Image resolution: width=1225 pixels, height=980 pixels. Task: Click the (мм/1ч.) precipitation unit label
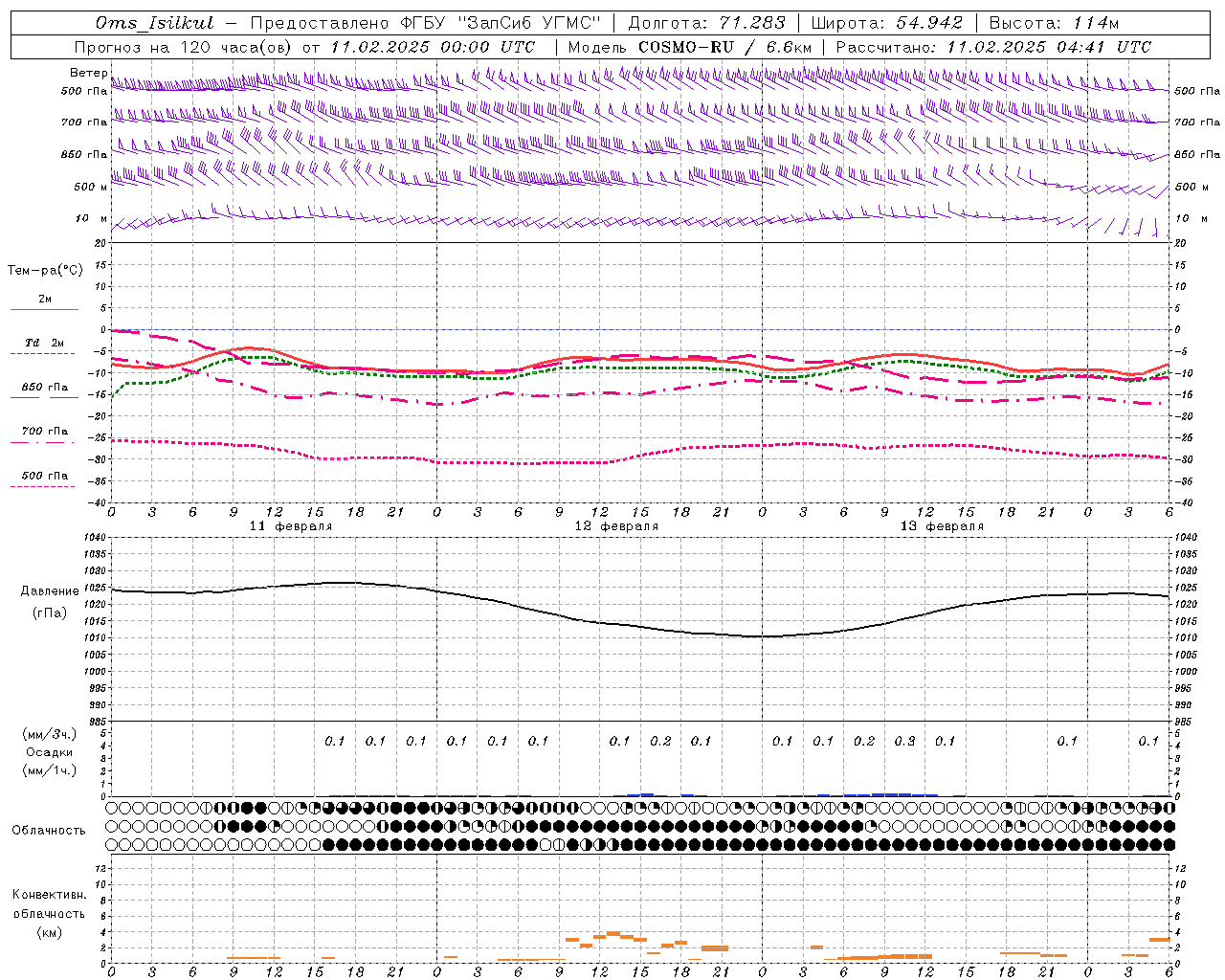(50, 770)
